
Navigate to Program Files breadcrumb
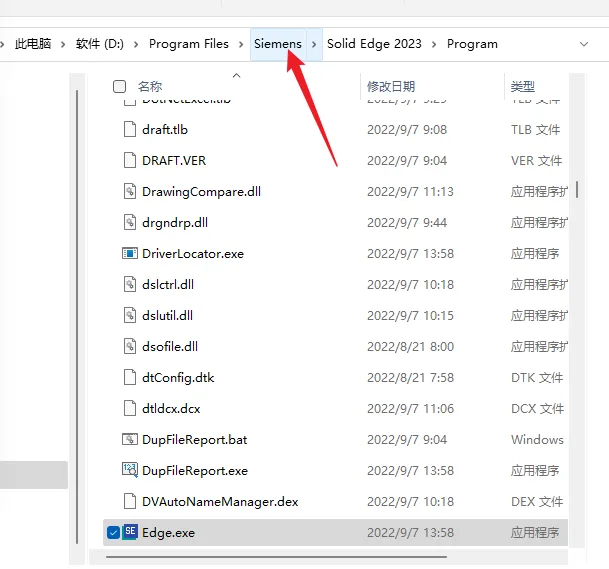coord(189,44)
